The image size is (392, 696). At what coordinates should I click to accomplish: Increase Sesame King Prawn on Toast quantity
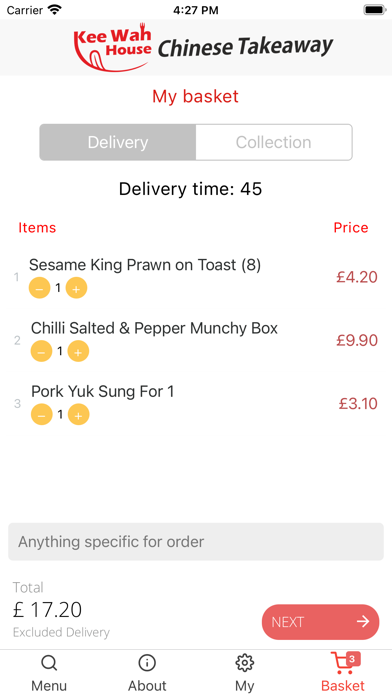76,289
